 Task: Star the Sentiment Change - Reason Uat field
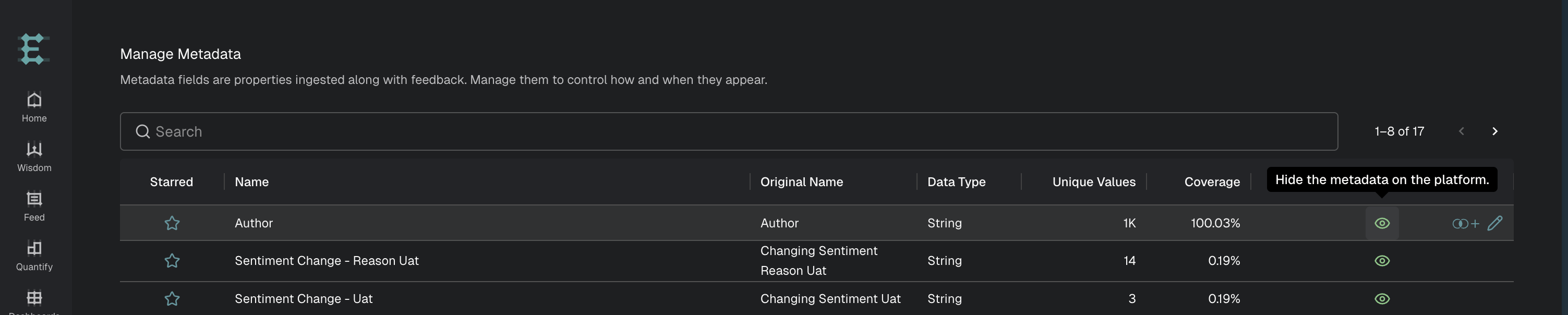[172, 261]
